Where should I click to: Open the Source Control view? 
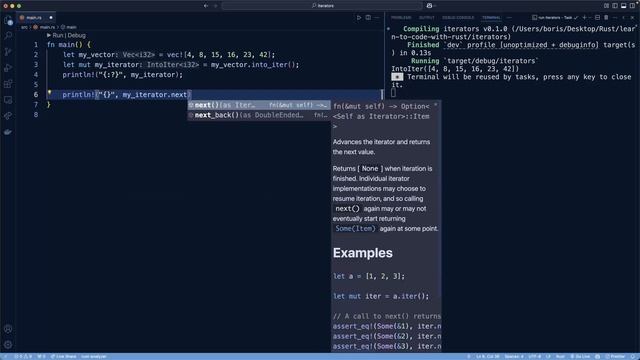click(x=8, y=52)
